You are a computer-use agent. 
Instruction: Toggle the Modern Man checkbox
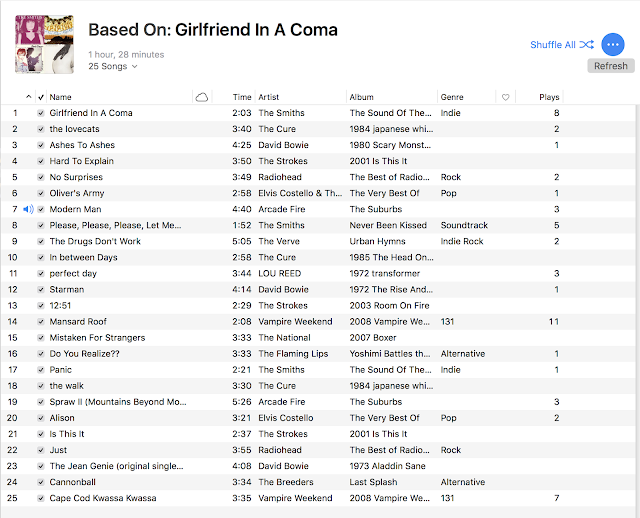coord(40,209)
